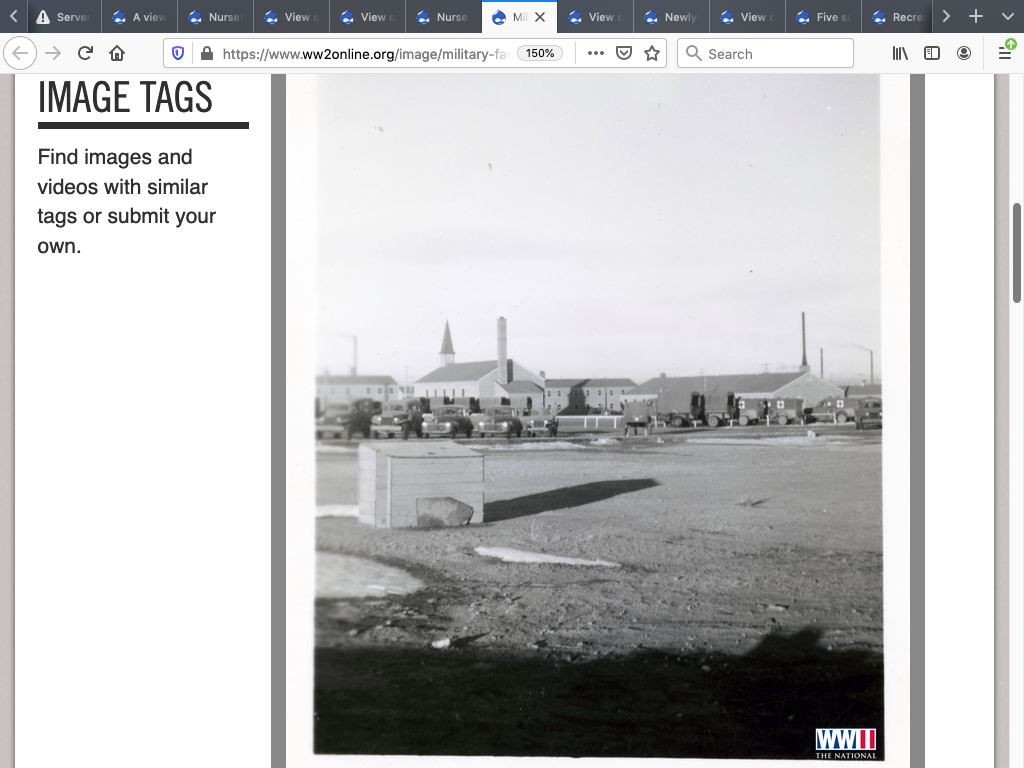Expand the list all tabs dropdown
The image size is (1024, 768).
1007,17
